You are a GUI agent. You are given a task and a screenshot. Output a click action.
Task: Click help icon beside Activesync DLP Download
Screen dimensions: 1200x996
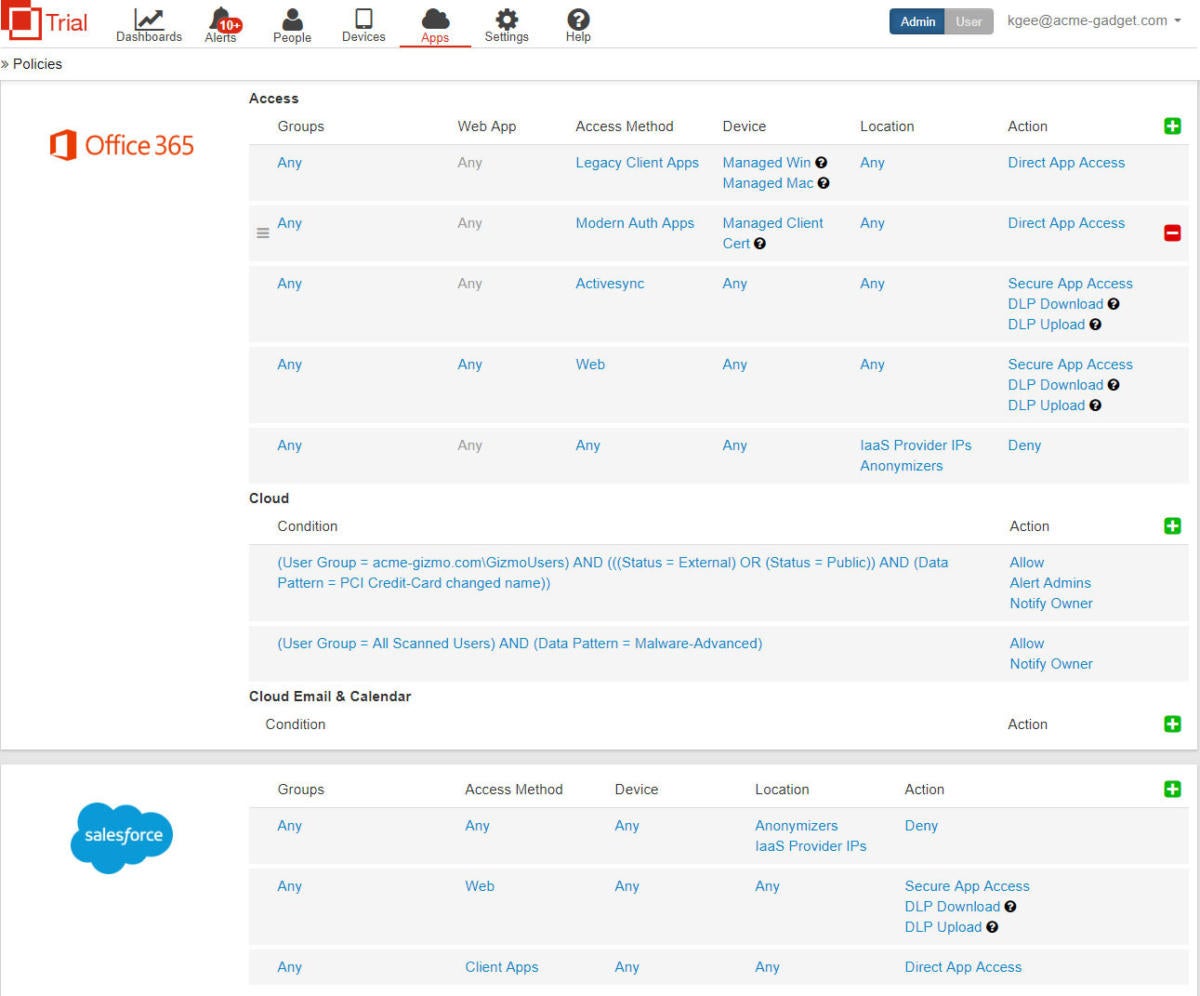point(1113,304)
